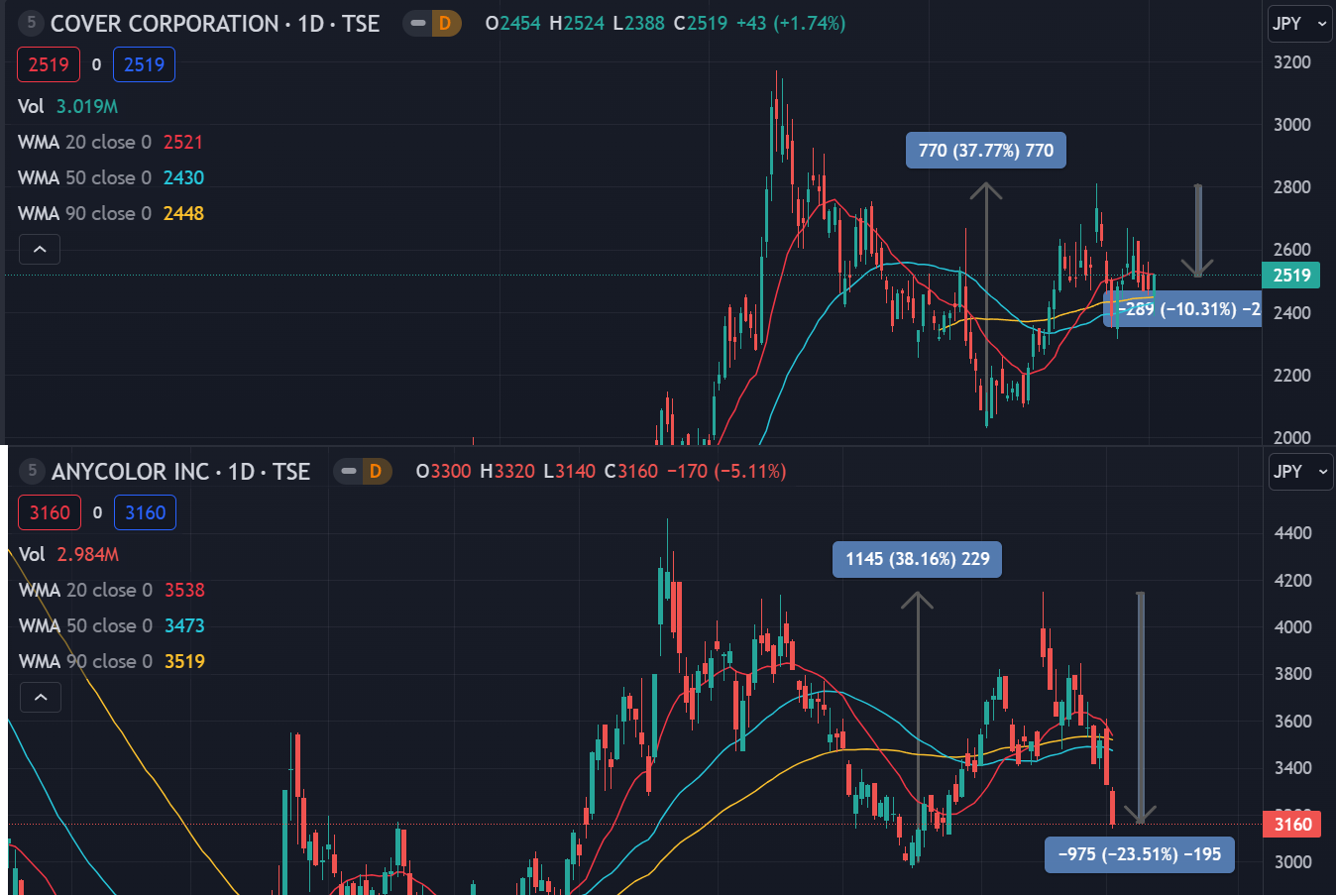Click the ANYCOLOR INC symbol title
1336x896 pixels.
coord(131,472)
